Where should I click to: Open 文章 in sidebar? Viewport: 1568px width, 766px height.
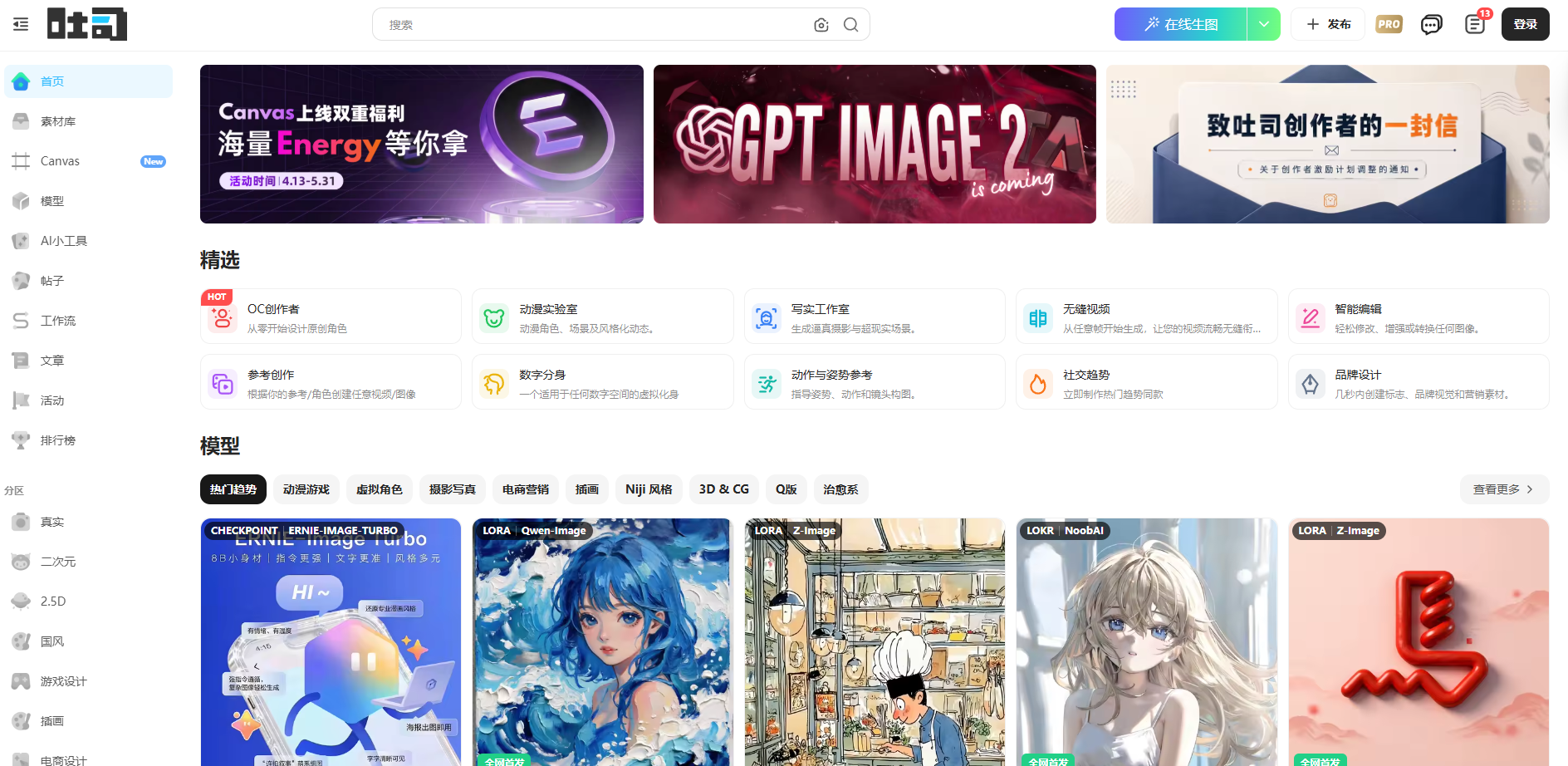tap(89, 361)
